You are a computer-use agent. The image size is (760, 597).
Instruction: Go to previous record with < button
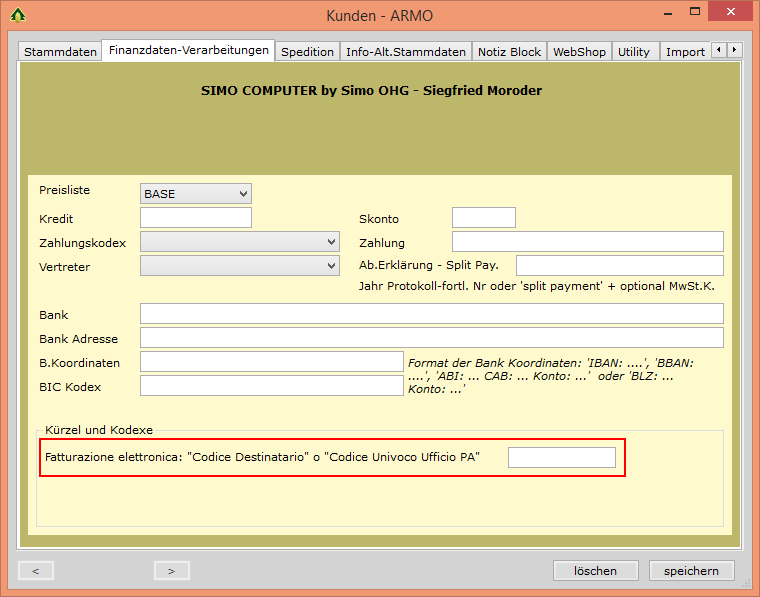click(36, 570)
